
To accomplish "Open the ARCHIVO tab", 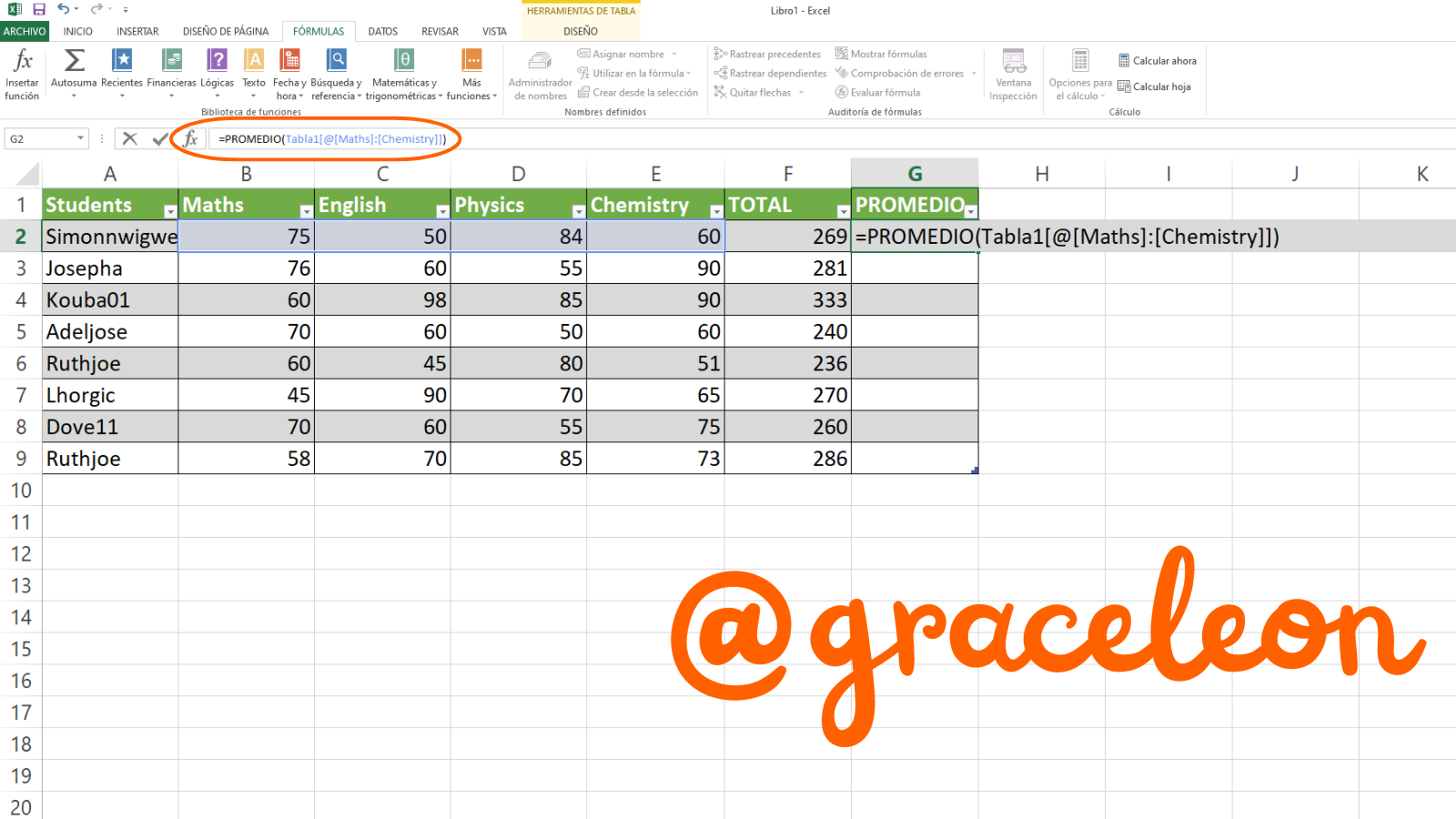I will (x=25, y=31).
